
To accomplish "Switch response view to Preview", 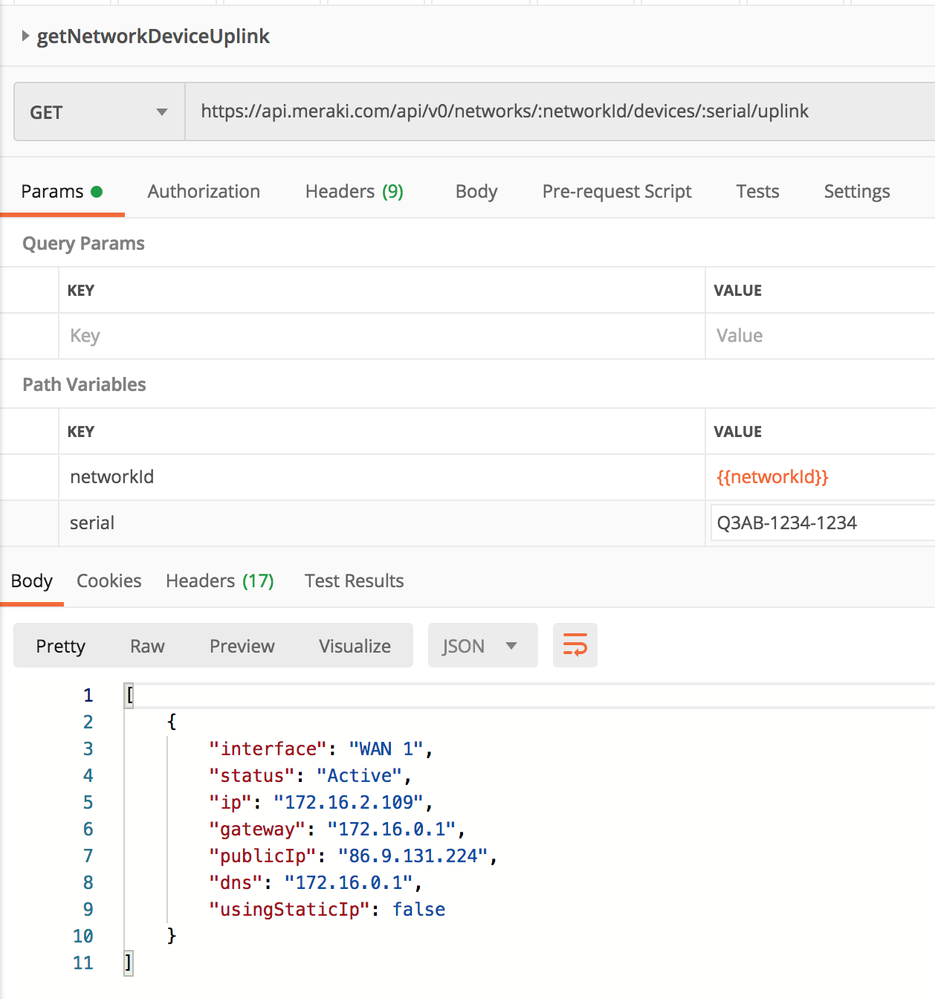I will click(x=242, y=646).
